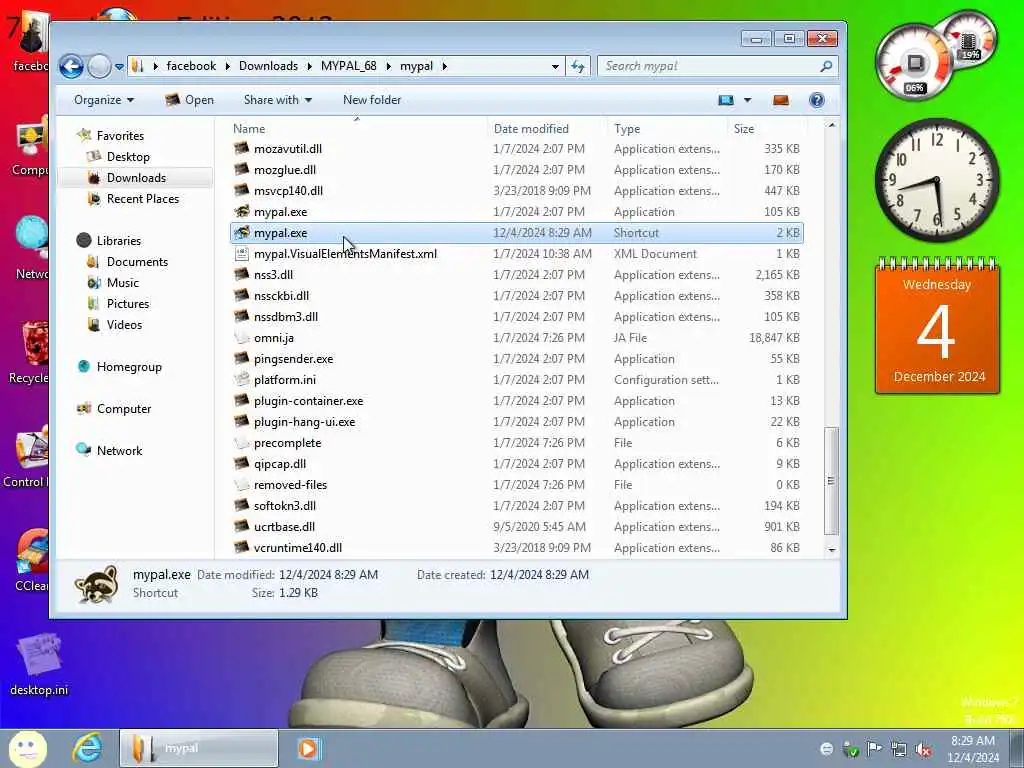Toggle the preview pane button
Screen dimensions: 1024x768
coord(781,100)
